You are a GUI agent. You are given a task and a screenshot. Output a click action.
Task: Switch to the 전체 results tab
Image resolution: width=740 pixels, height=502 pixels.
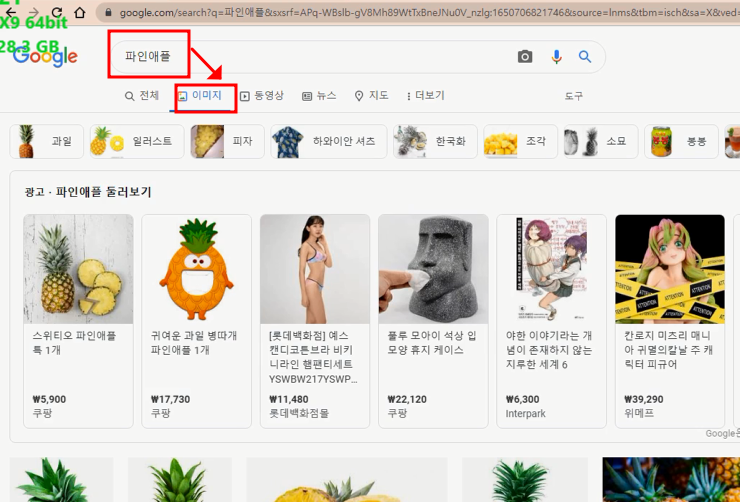point(142,96)
